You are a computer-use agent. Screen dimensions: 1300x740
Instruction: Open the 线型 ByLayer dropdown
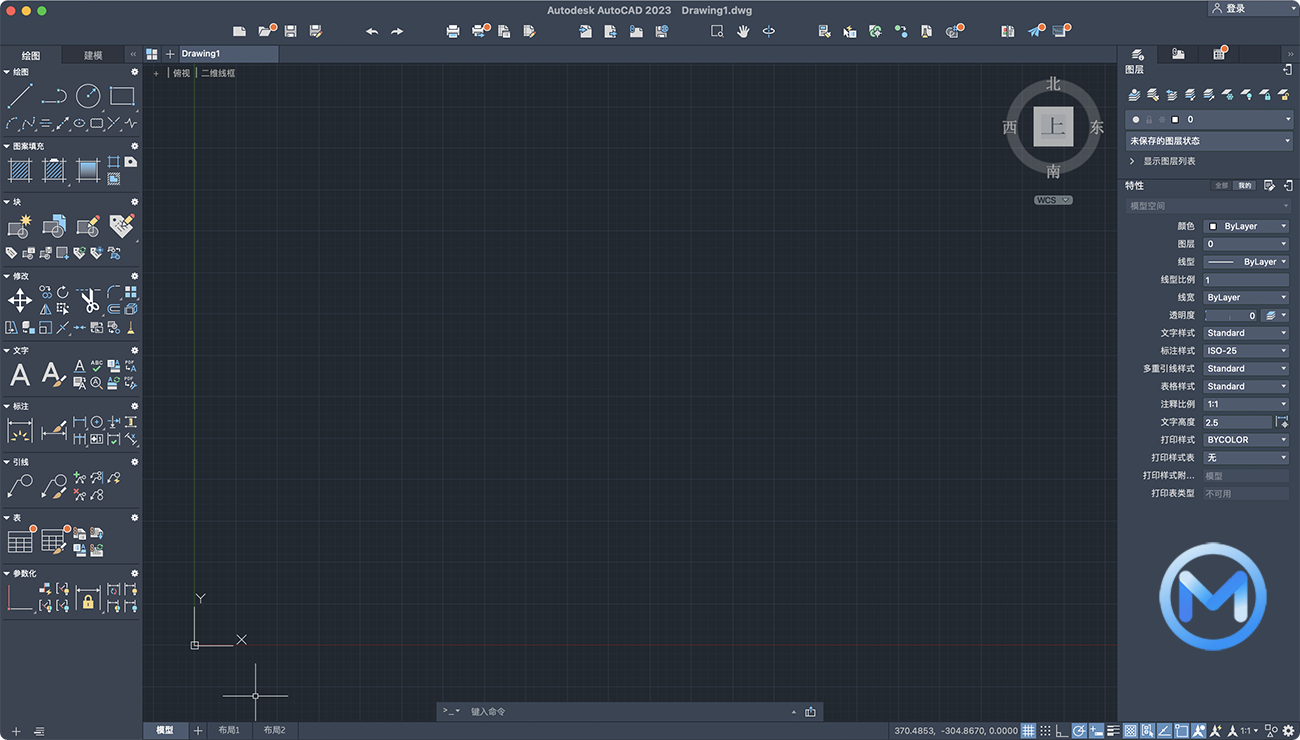[x=1246, y=262]
